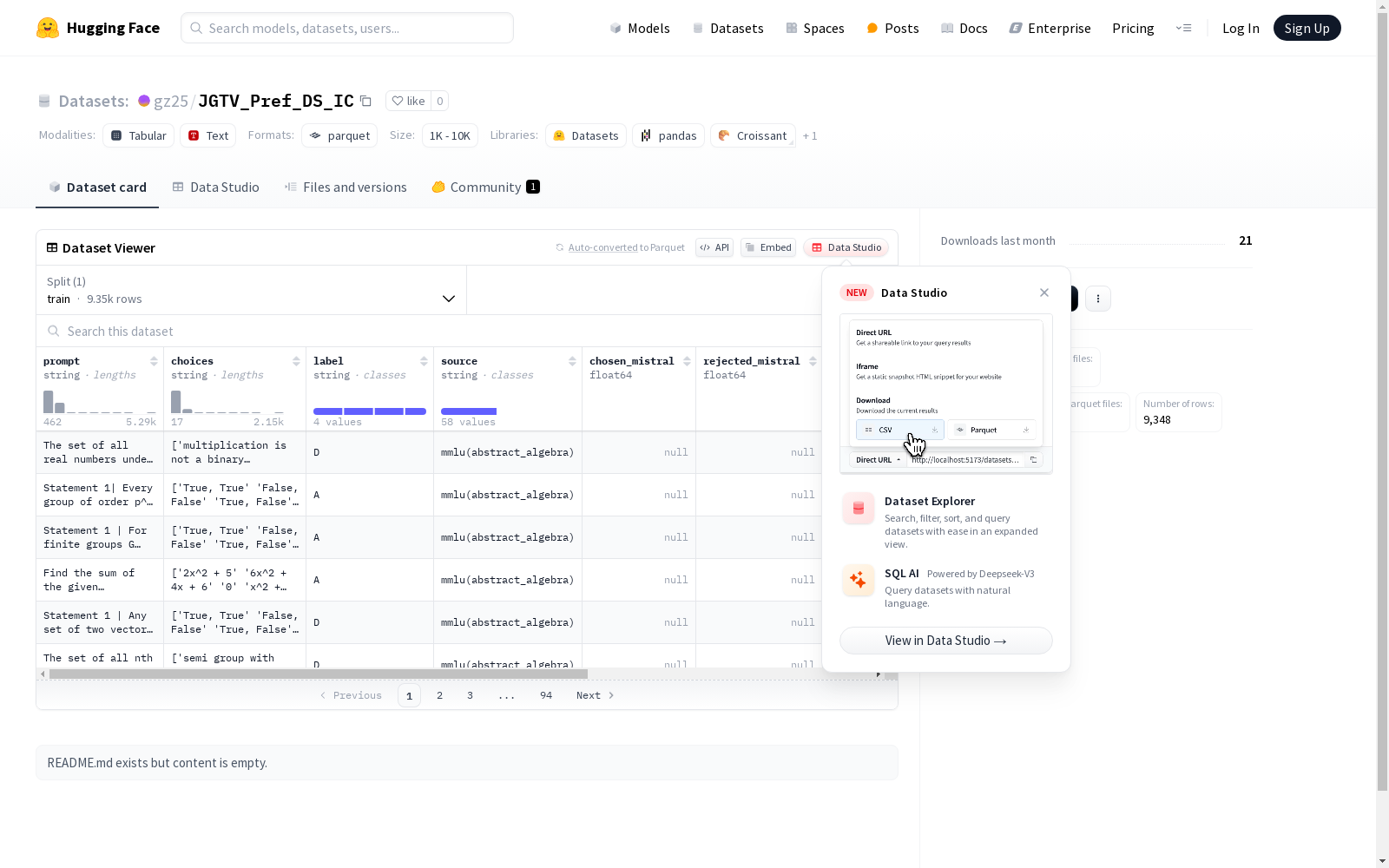The height and width of the screenshot is (868, 1389).
Task: Click the horizontal table scrollbar
Action: [x=319, y=674]
